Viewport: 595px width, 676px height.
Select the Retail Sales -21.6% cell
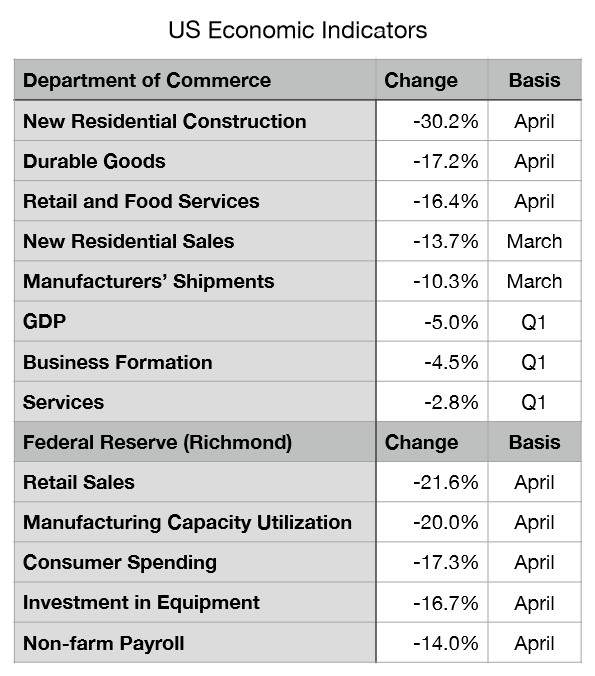[432, 482]
